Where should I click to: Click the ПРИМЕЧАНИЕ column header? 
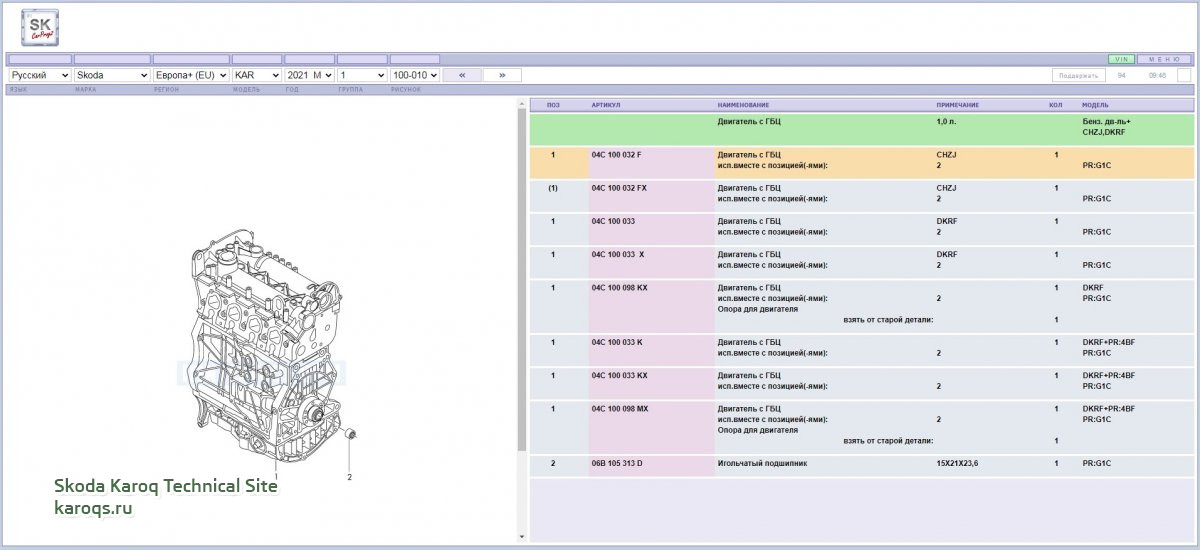957,105
